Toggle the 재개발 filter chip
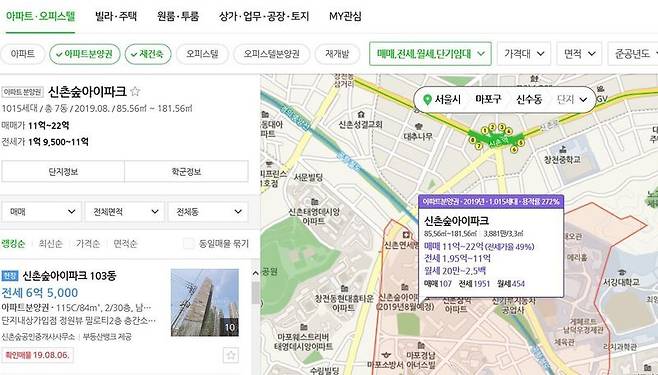The height and width of the screenshot is (375, 658). tap(337, 54)
